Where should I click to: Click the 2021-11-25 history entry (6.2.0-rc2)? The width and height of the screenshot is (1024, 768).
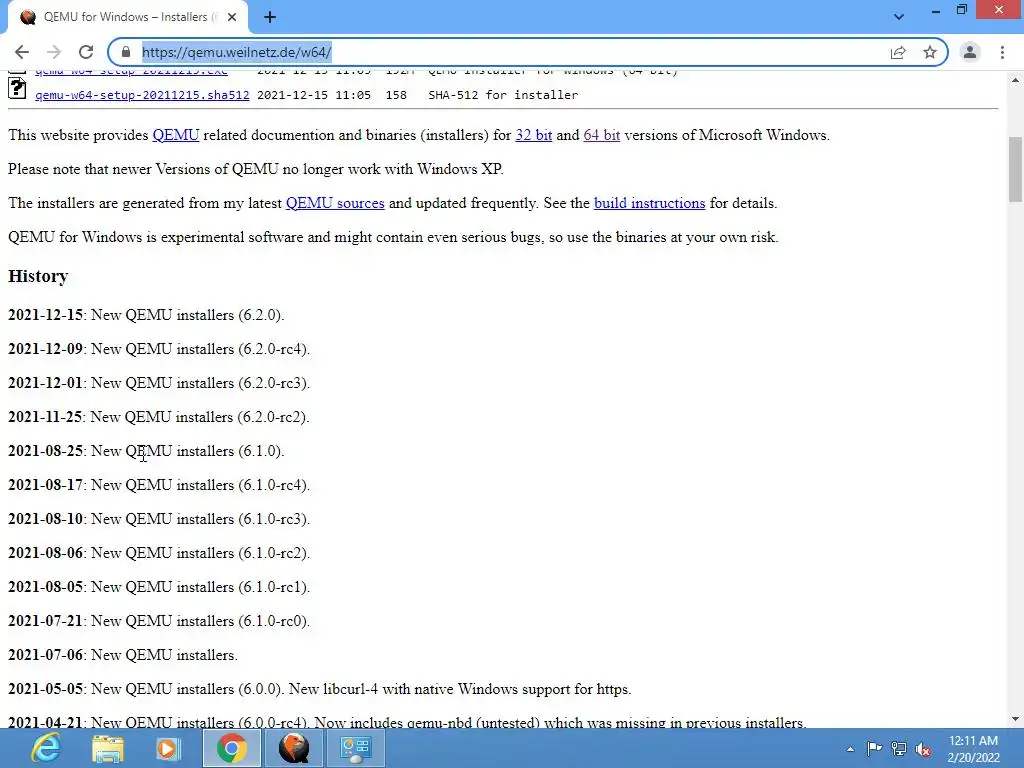tap(159, 417)
